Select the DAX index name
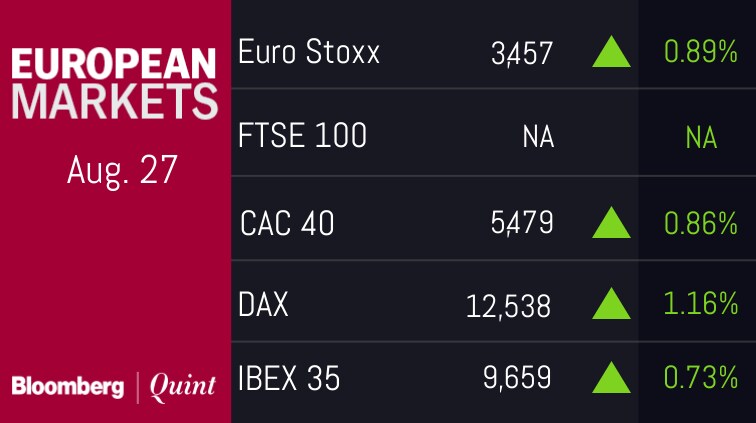 (x=264, y=303)
